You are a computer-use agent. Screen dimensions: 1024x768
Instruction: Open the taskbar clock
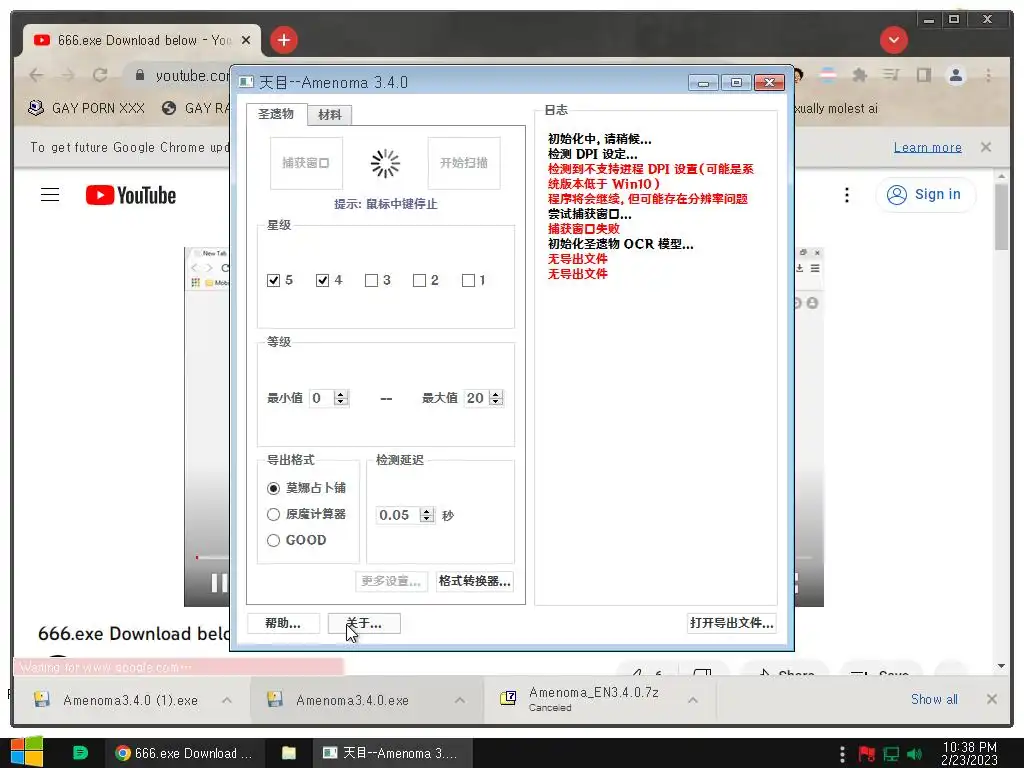pyautogui.click(x=969, y=753)
